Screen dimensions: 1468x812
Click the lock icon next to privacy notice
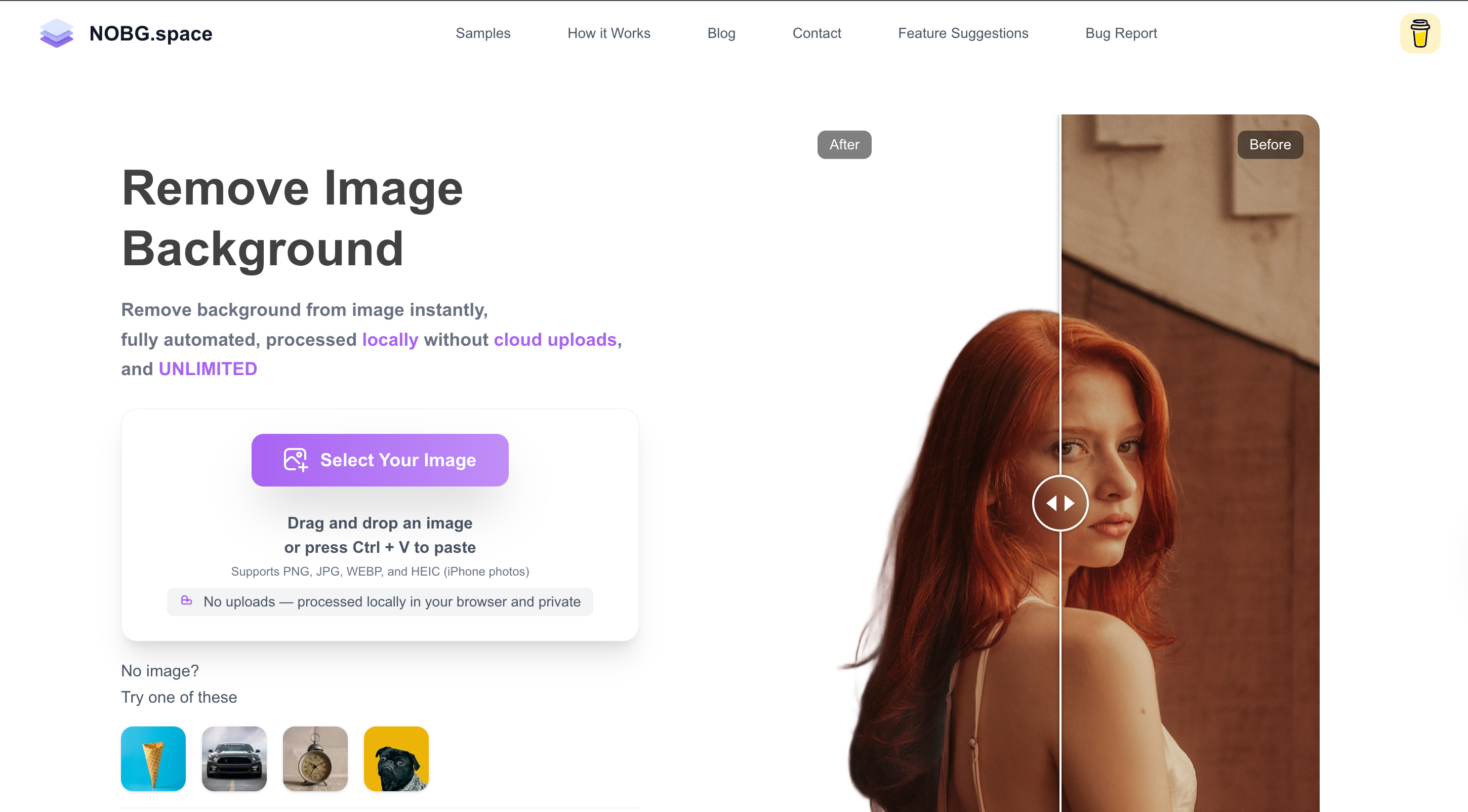[186, 601]
